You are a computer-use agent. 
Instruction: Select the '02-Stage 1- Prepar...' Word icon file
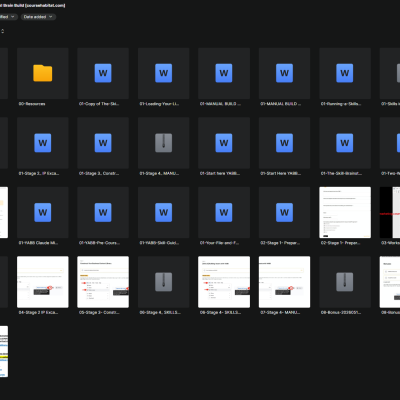[284, 212]
